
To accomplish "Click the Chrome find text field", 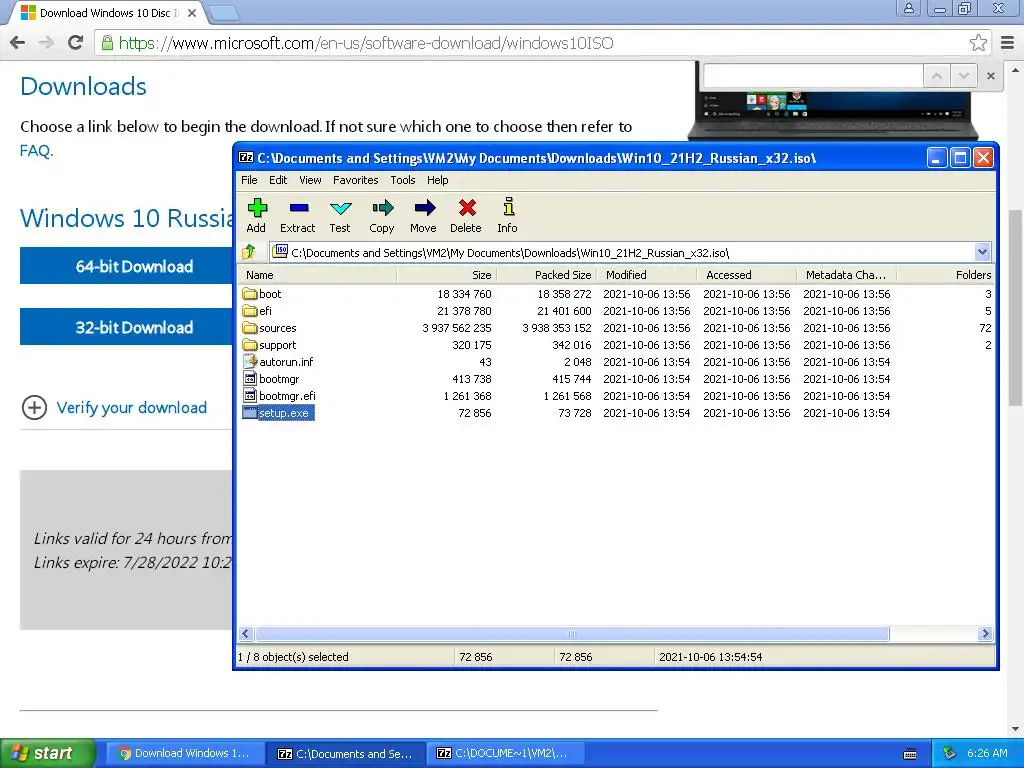I will tap(813, 76).
